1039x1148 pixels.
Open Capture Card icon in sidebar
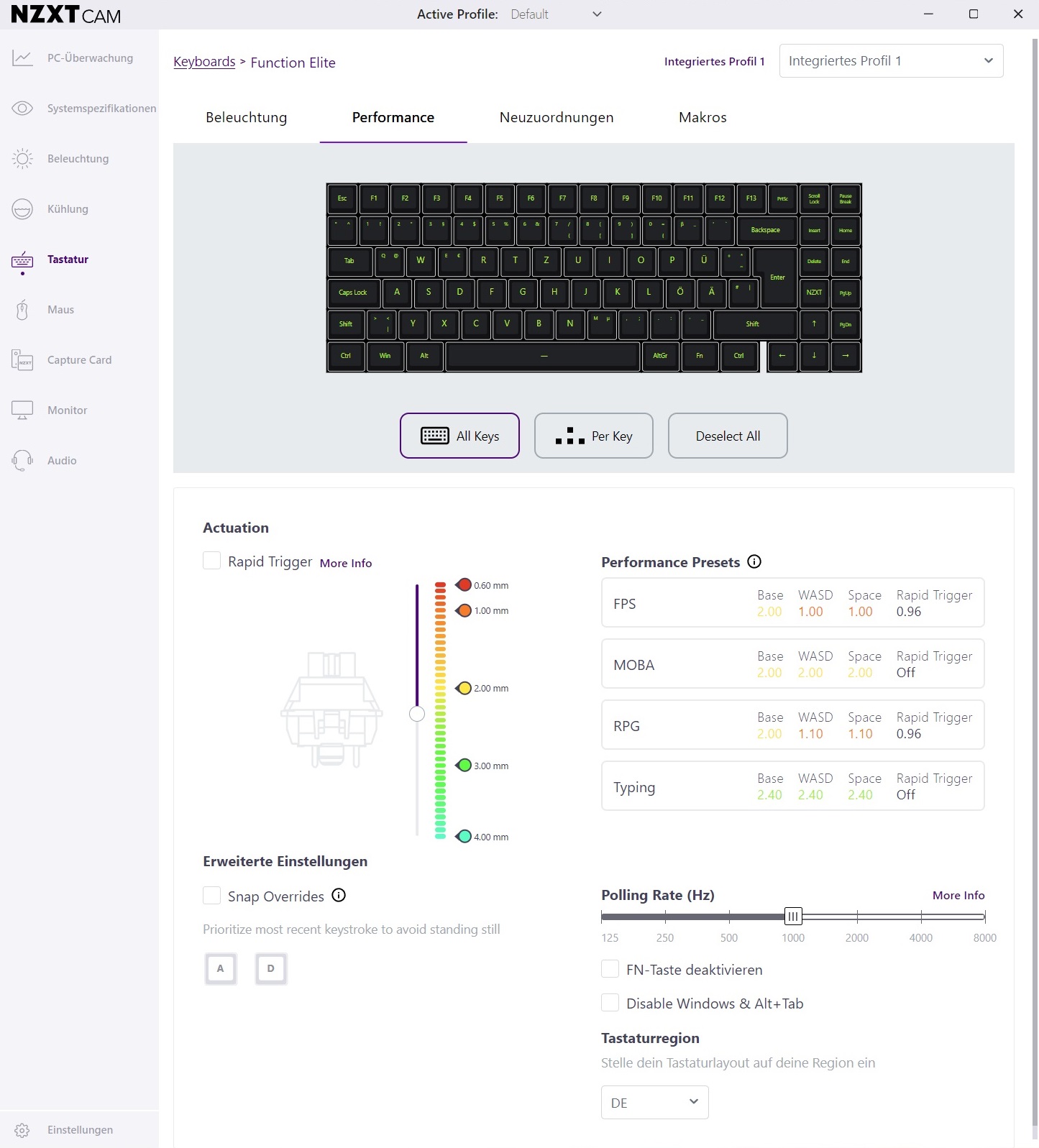pos(22,360)
